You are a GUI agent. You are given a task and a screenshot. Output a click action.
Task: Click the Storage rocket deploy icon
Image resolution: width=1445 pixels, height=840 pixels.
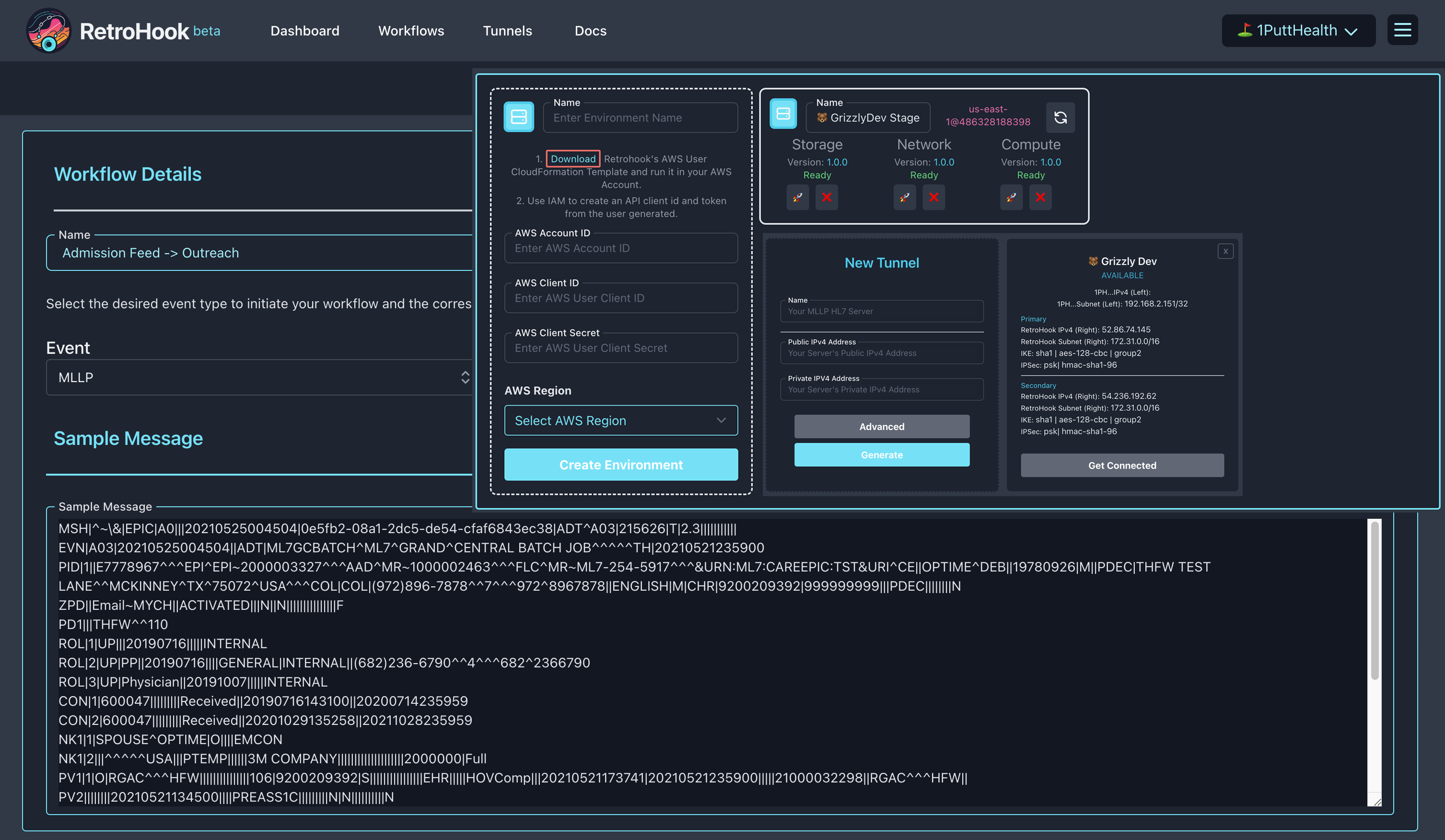click(x=797, y=197)
